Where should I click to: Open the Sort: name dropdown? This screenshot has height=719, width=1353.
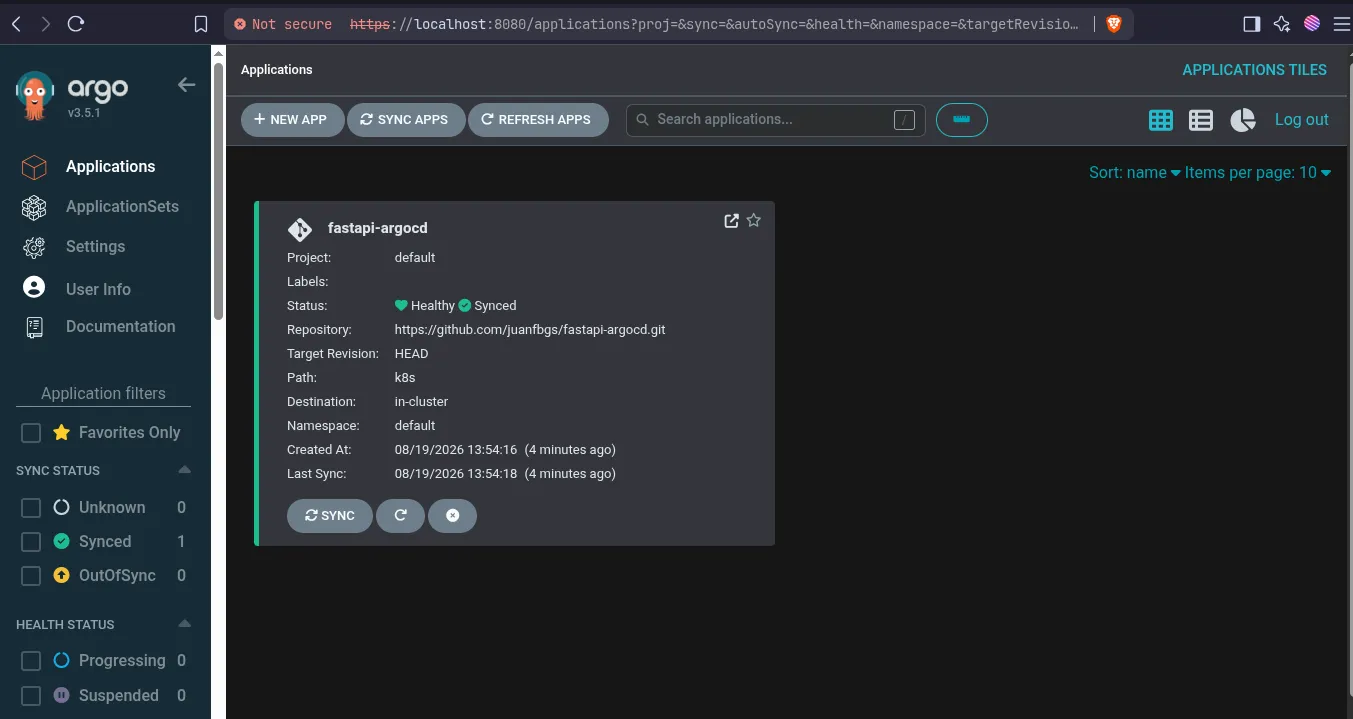(1134, 173)
